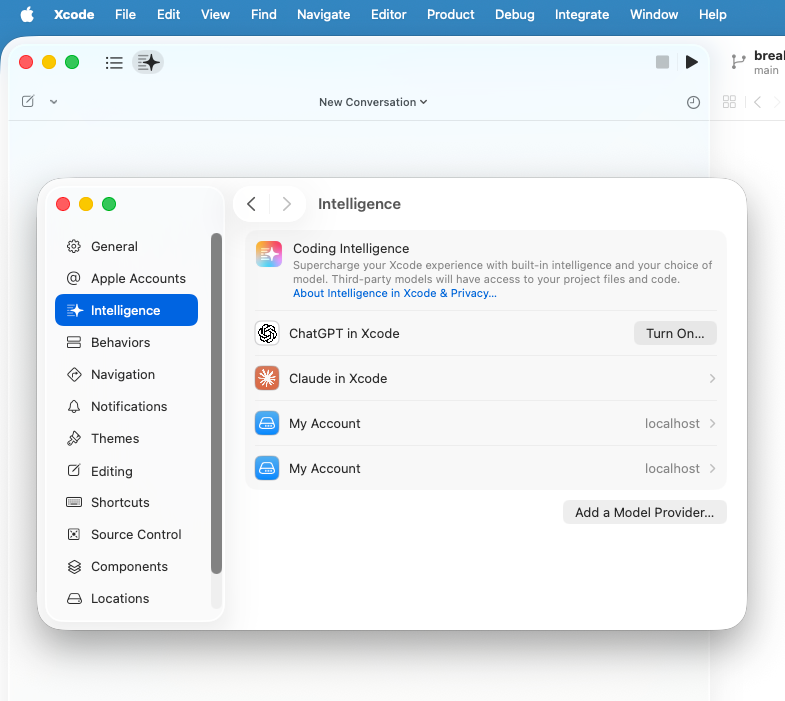Screen dimensions: 785x701
Task: Toggle the navigator list icon in toolbar
Action: click(x=114, y=63)
